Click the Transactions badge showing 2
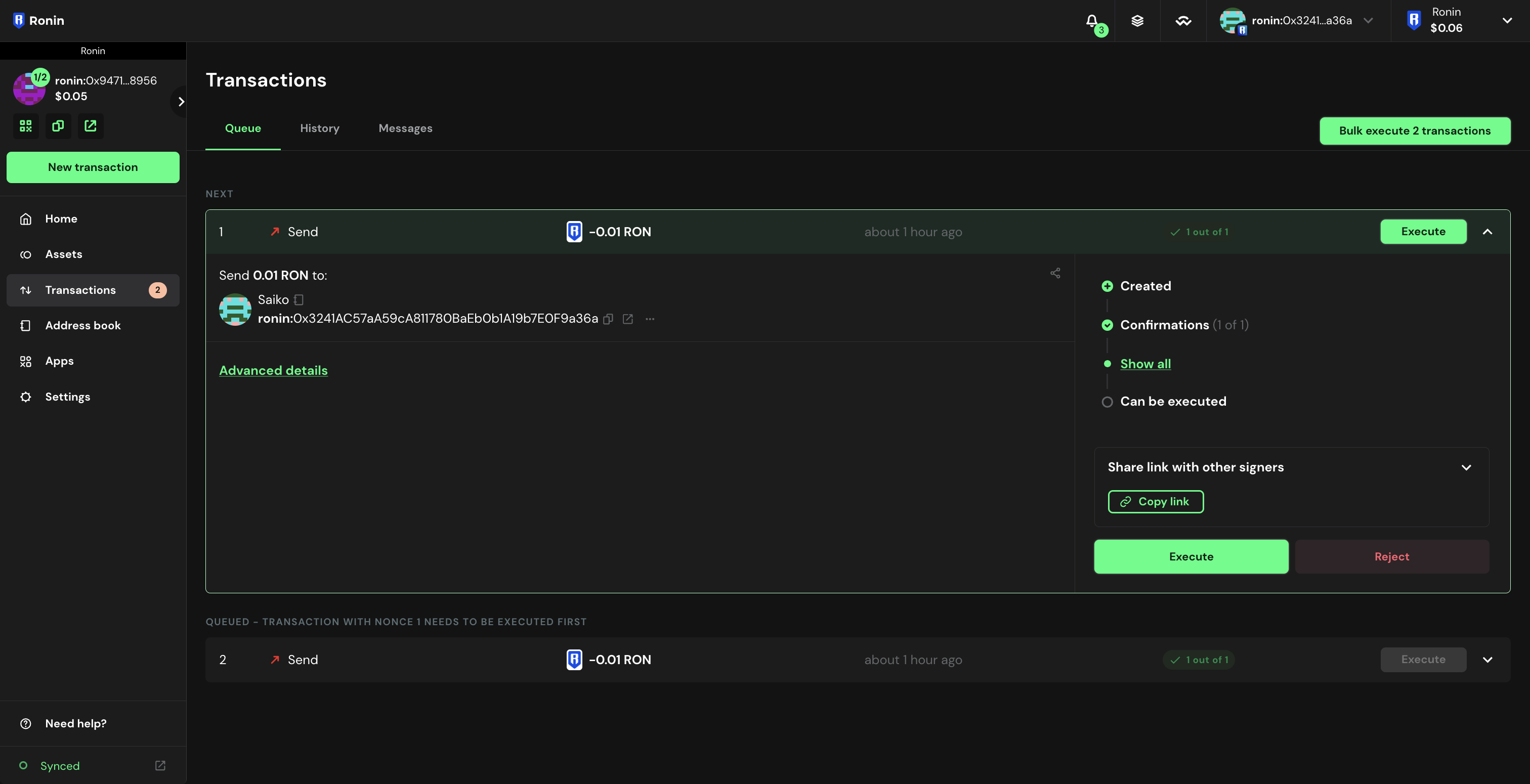The height and width of the screenshot is (784, 1530). (x=157, y=290)
